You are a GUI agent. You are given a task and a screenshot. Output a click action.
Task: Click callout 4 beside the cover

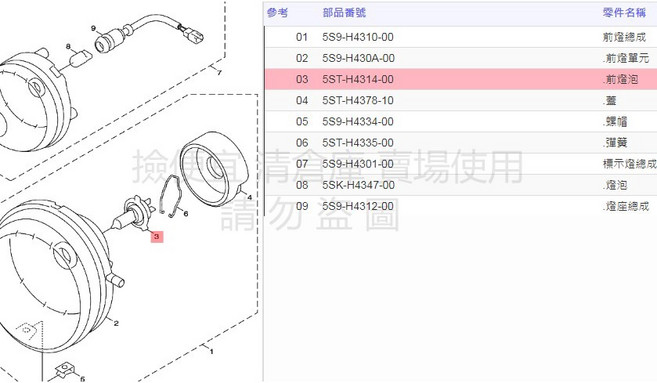click(250, 197)
